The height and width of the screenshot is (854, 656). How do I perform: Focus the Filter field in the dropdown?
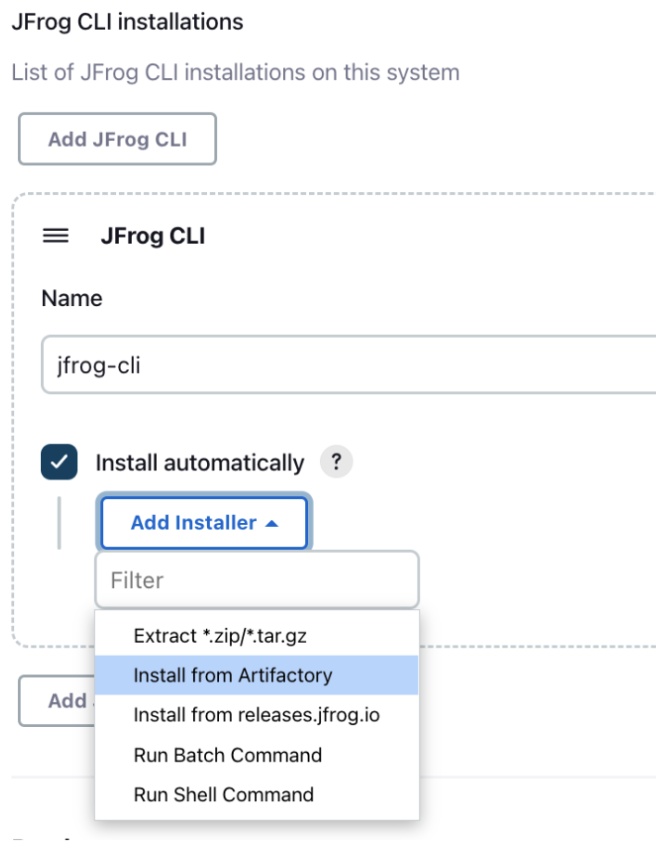[256, 580]
